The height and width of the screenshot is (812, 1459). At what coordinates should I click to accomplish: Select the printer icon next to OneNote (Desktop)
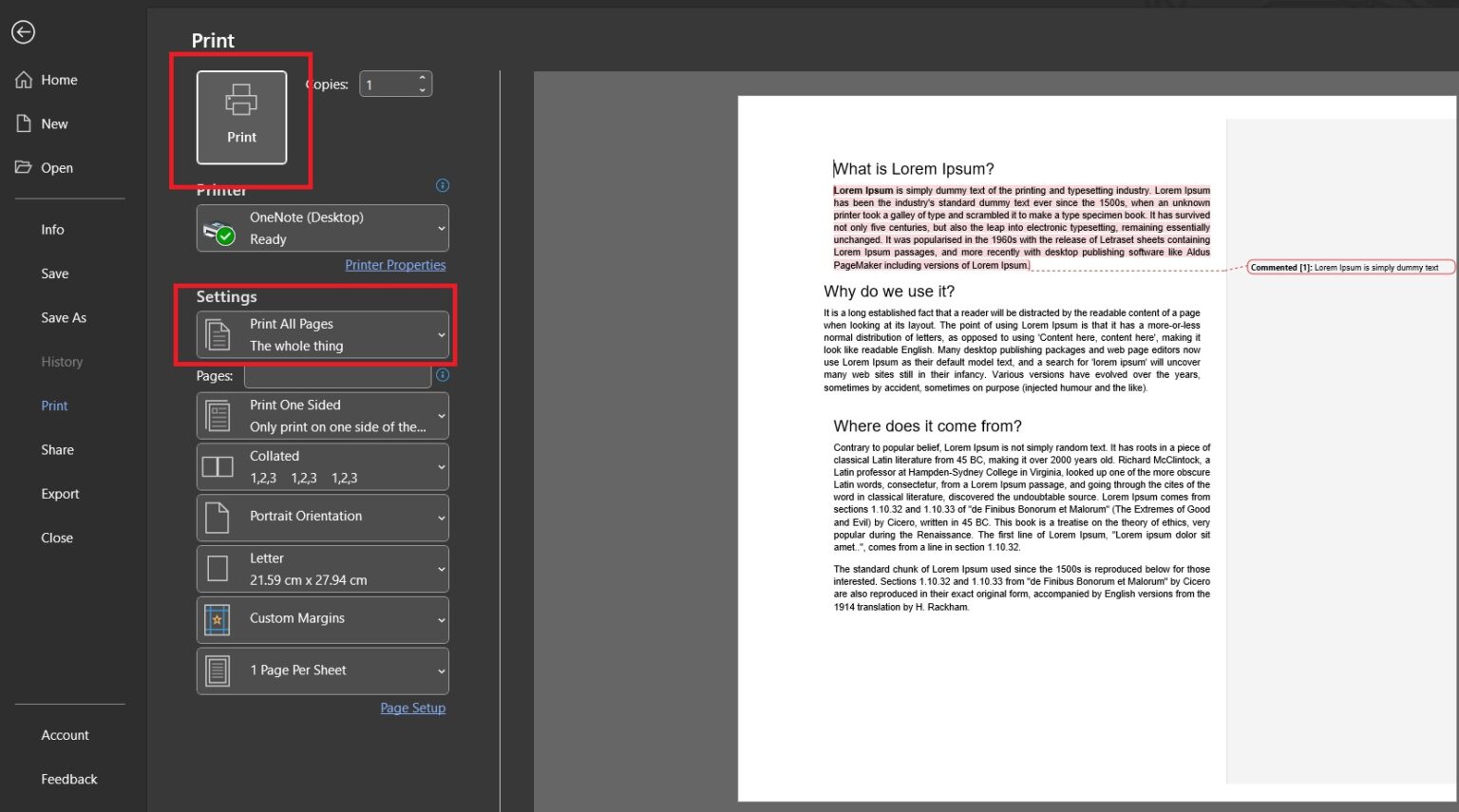pos(220,228)
